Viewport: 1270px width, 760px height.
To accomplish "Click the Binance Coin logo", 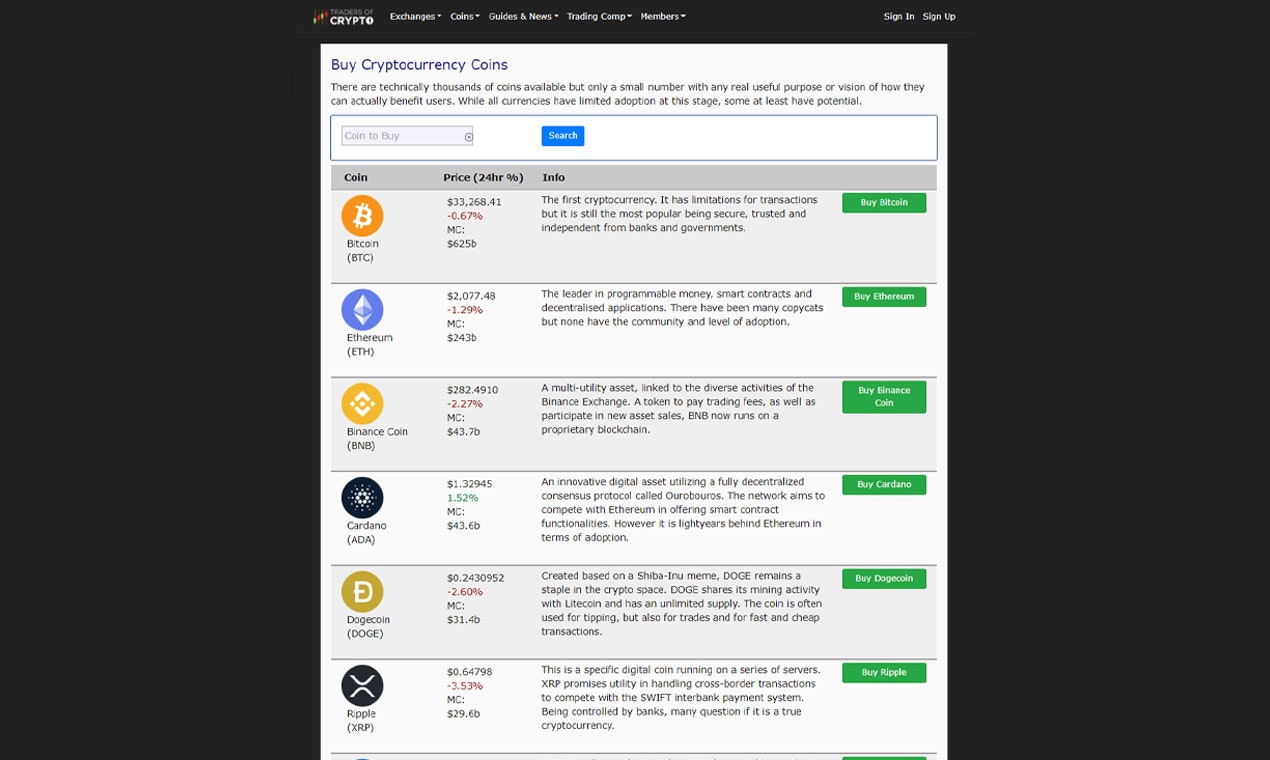I will click(362, 403).
